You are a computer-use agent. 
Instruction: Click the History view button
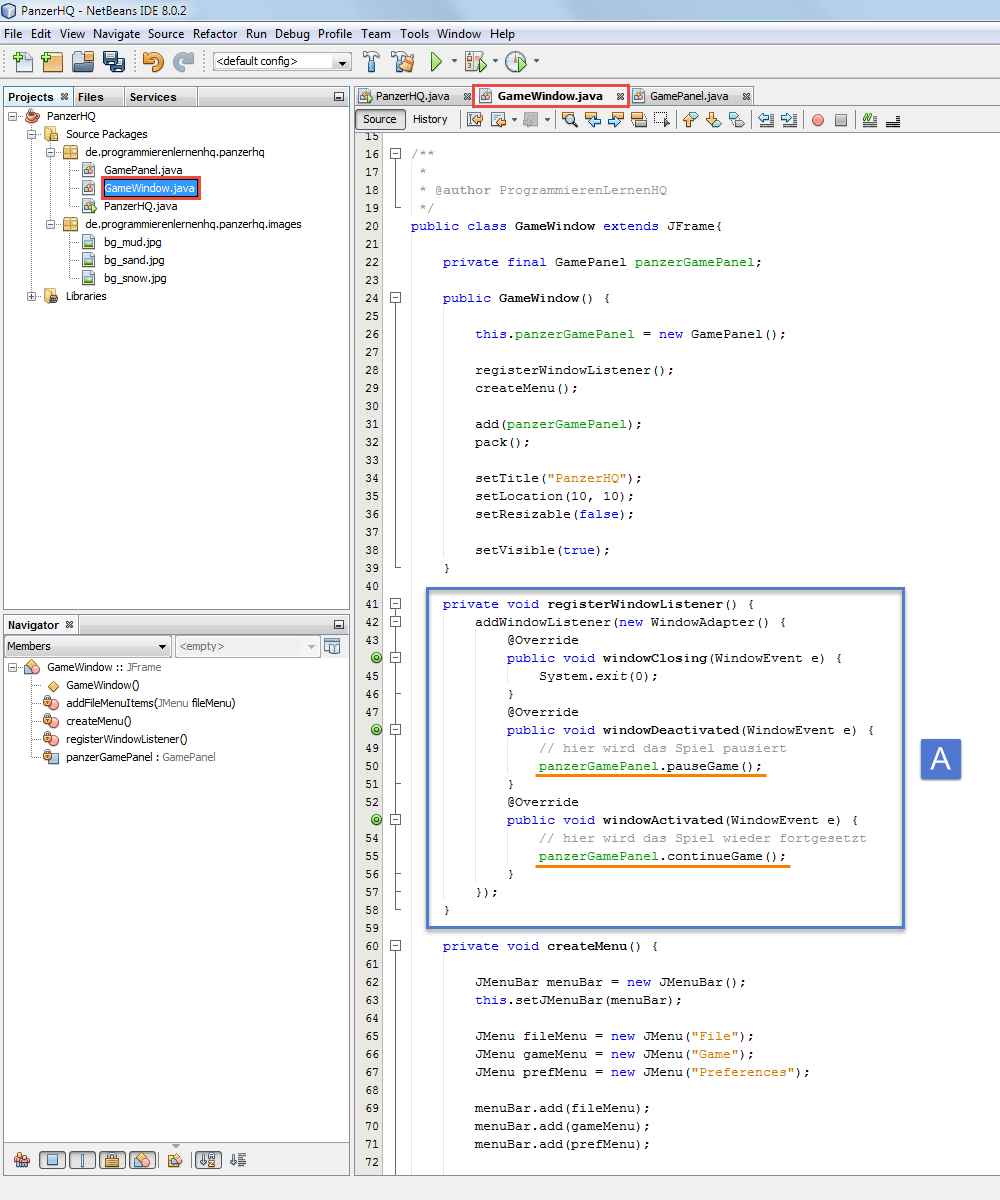coord(430,119)
